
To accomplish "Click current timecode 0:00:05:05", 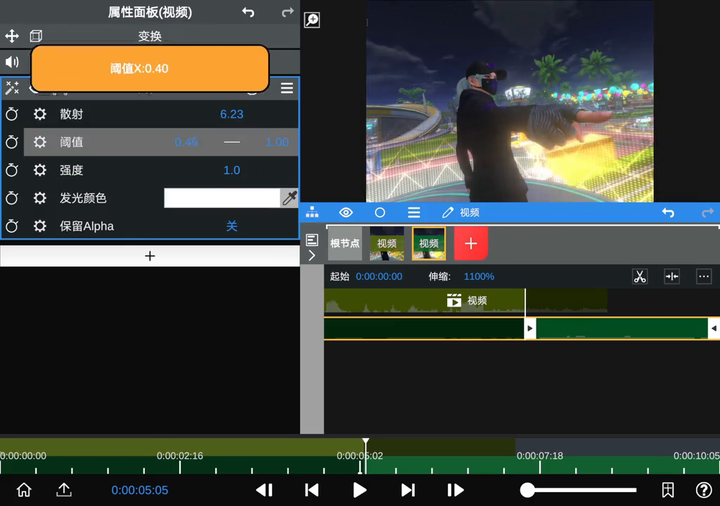I will pyautogui.click(x=140, y=490).
